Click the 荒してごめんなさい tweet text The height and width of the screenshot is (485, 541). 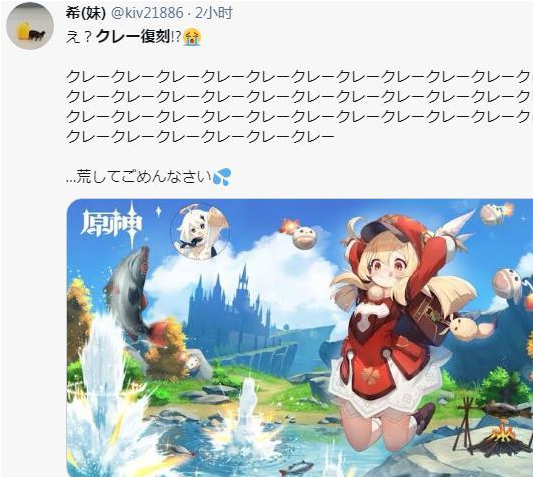pos(139,177)
